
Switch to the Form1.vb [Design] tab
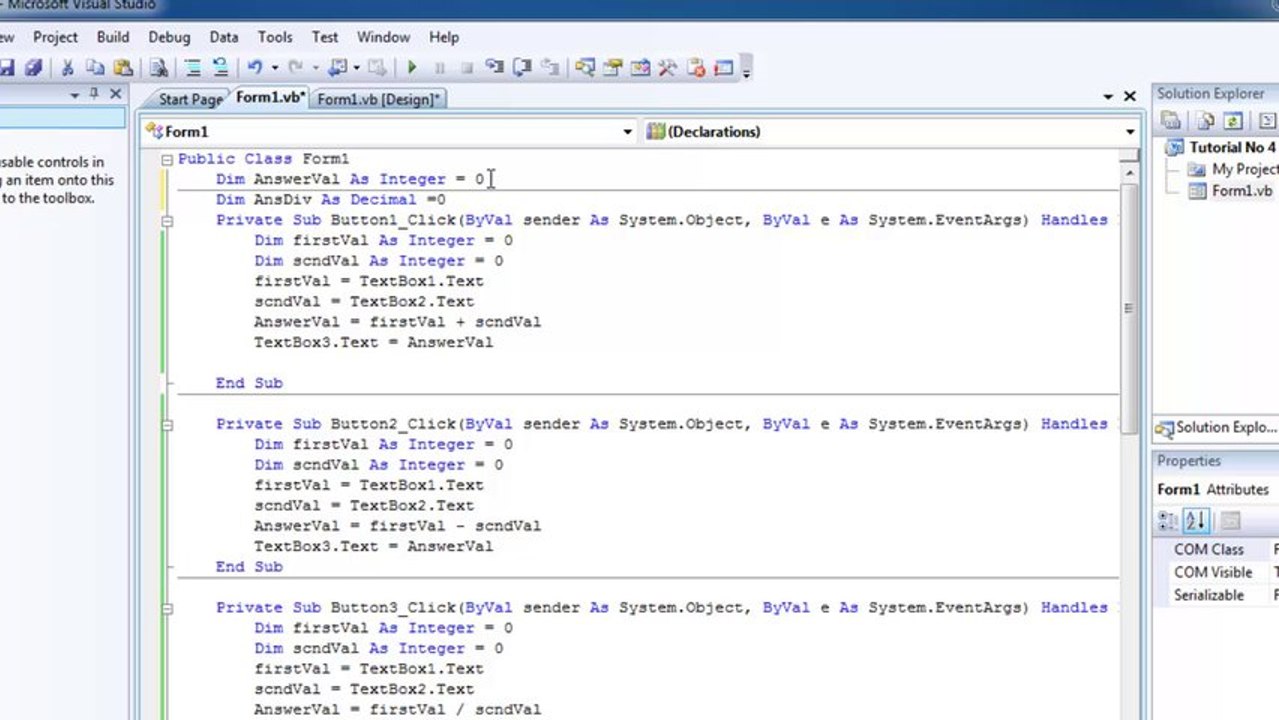[378, 99]
